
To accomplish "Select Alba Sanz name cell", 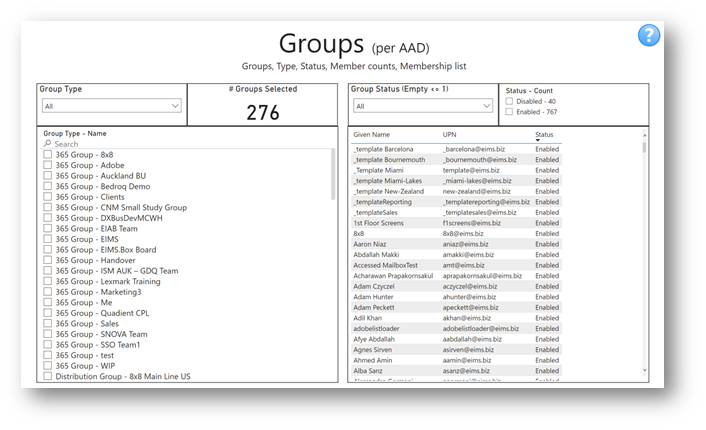I will click(x=368, y=371).
